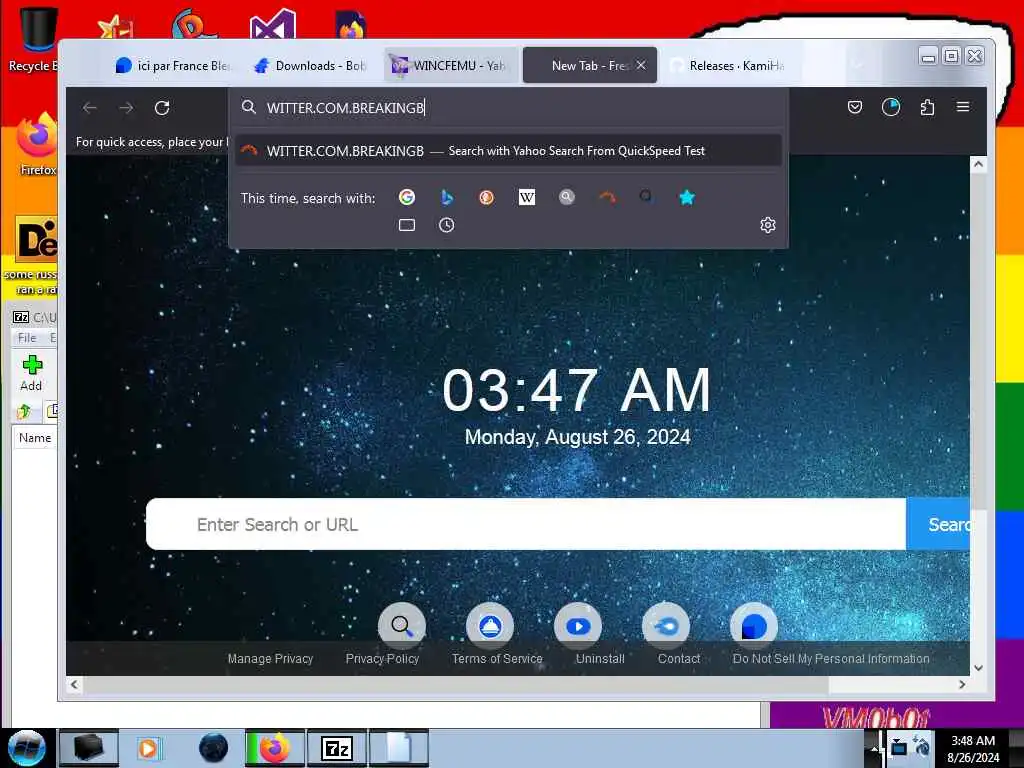Click the horizontal scrollbar left arrow

[x=74, y=684]
